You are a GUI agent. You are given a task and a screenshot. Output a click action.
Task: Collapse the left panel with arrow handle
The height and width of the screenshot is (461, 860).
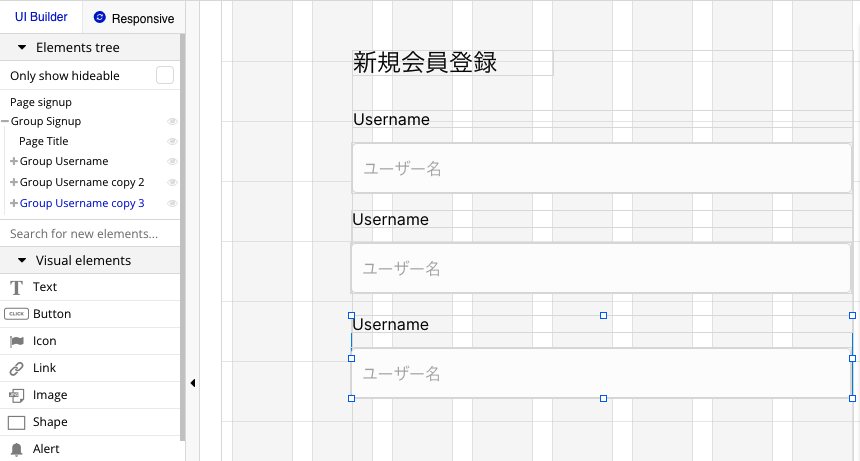point(193,383)
